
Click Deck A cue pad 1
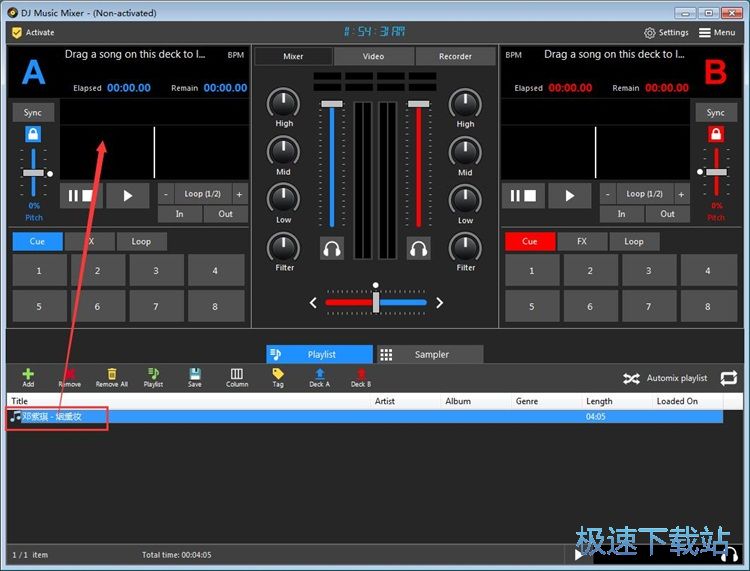tap(40, 271)
